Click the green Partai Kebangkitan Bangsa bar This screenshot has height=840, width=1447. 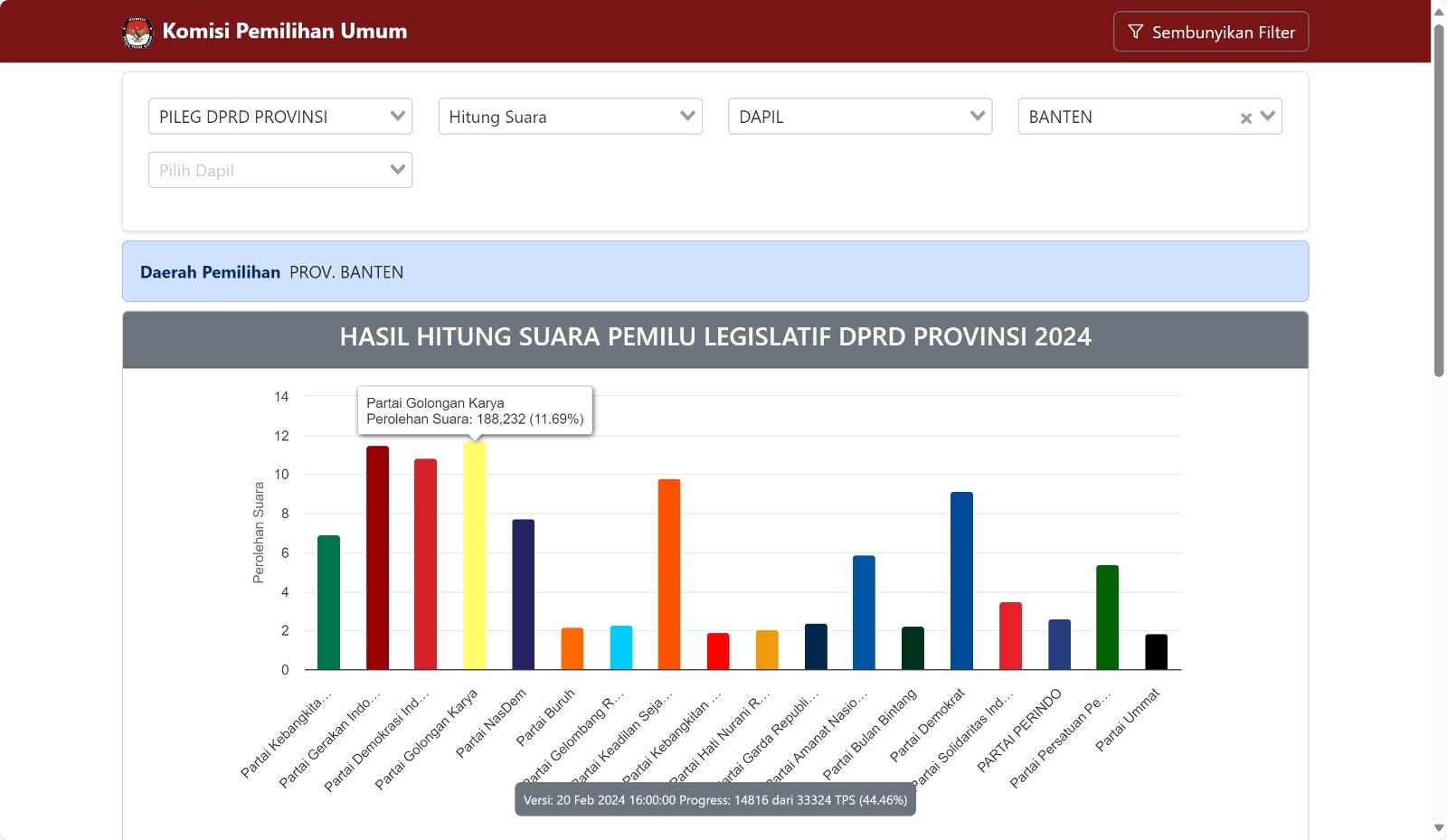pyautogui.click(x=328, y=602)
